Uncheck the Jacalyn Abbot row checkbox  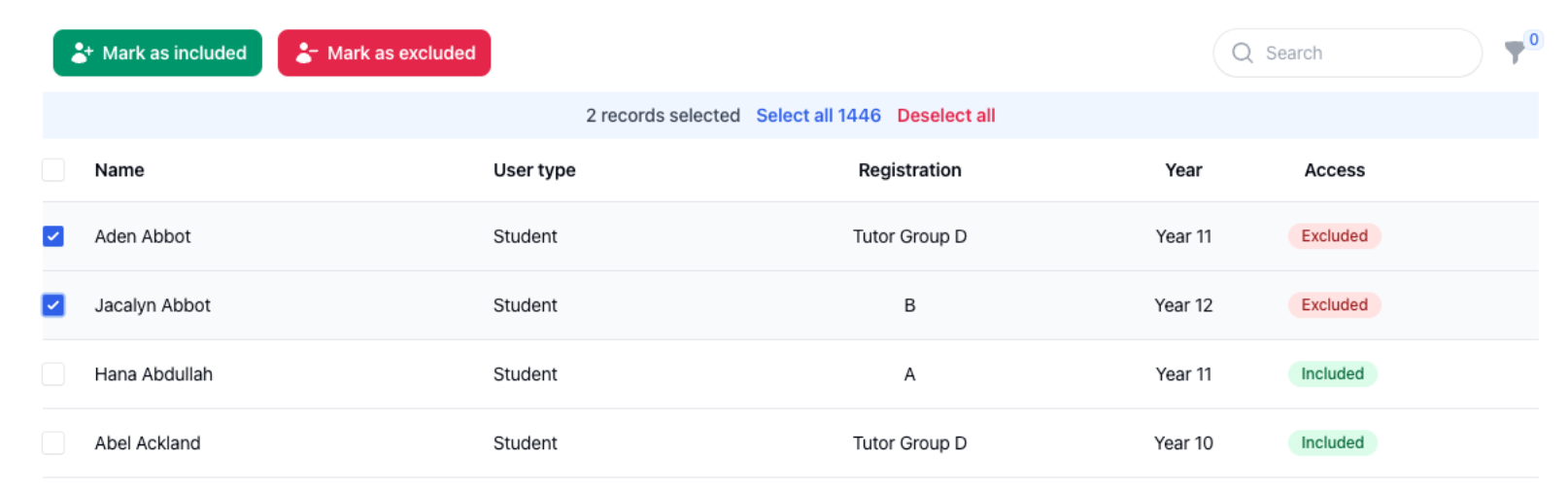(53, 305)
